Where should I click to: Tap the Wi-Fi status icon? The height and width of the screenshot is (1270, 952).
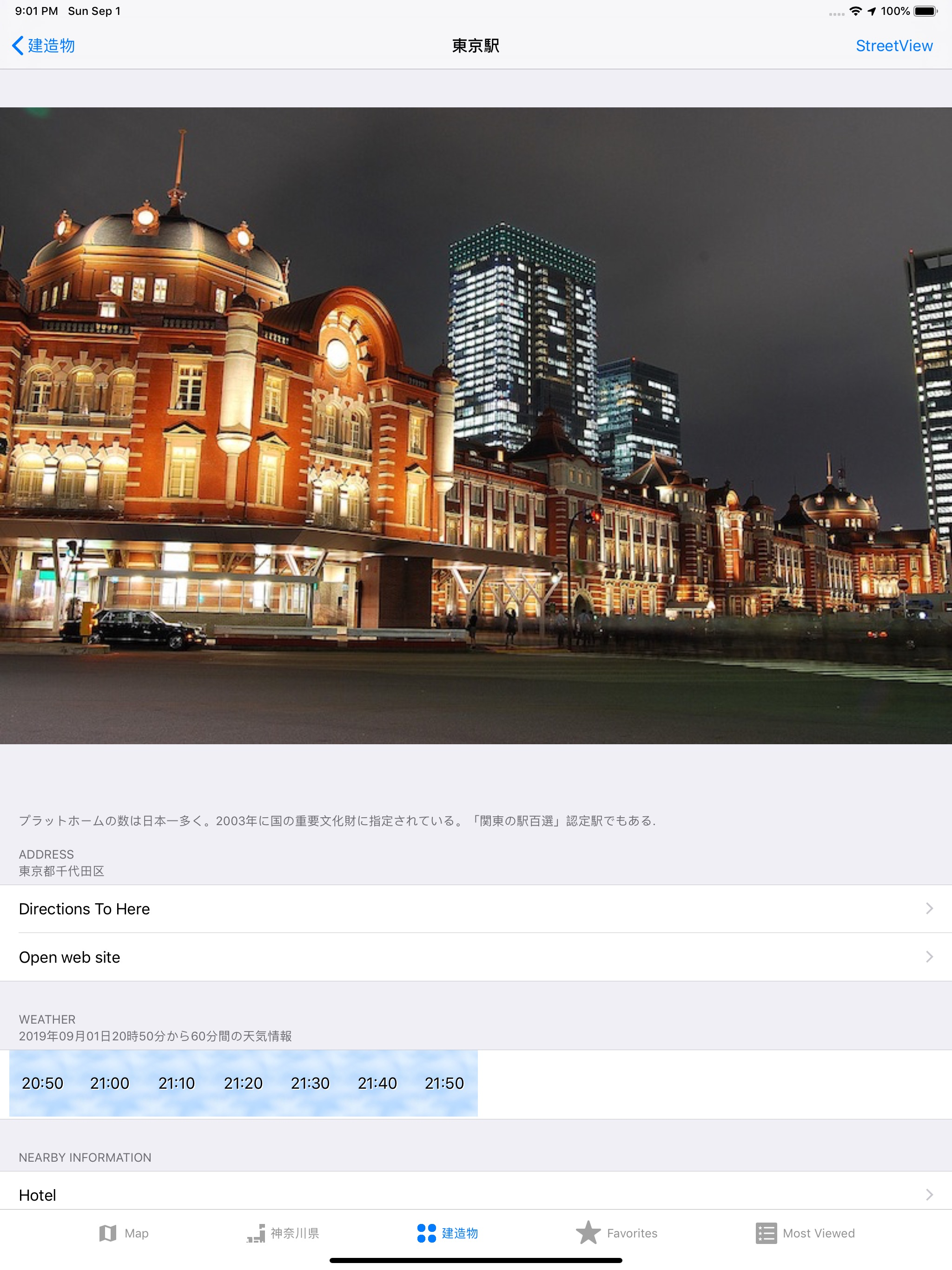click(855, 11)
